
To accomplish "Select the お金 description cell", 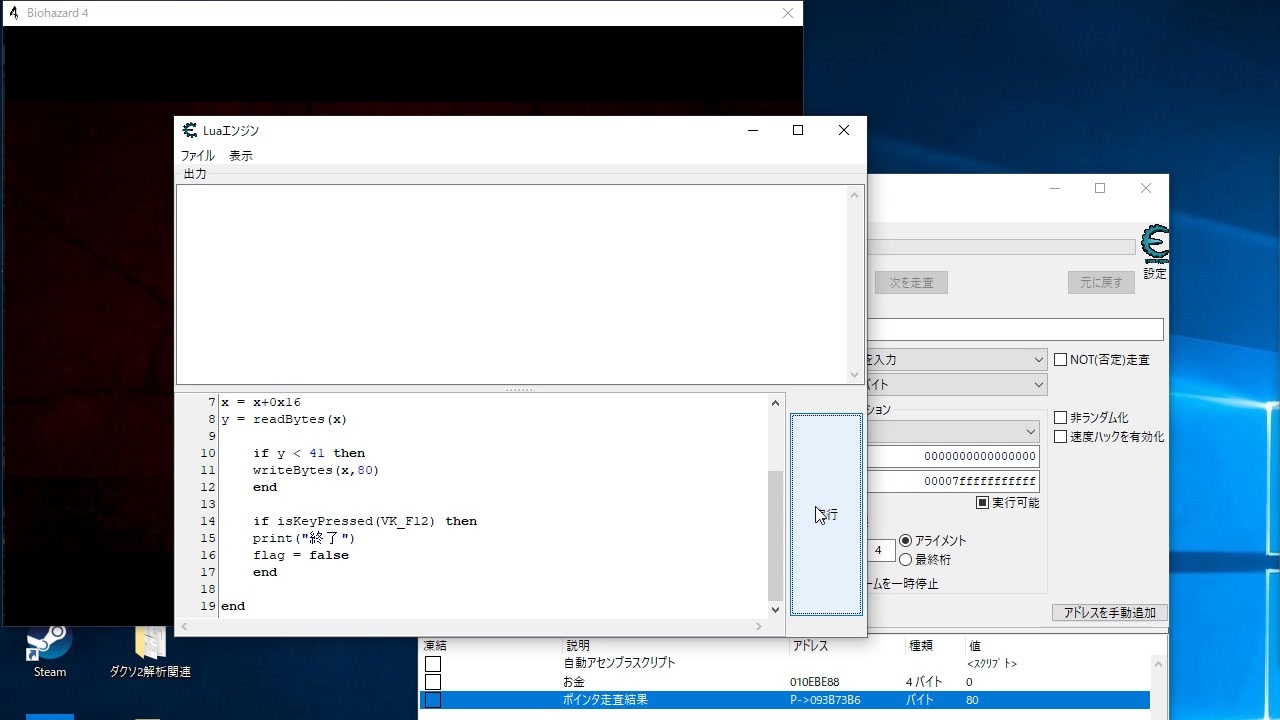I will click(574, 682).
